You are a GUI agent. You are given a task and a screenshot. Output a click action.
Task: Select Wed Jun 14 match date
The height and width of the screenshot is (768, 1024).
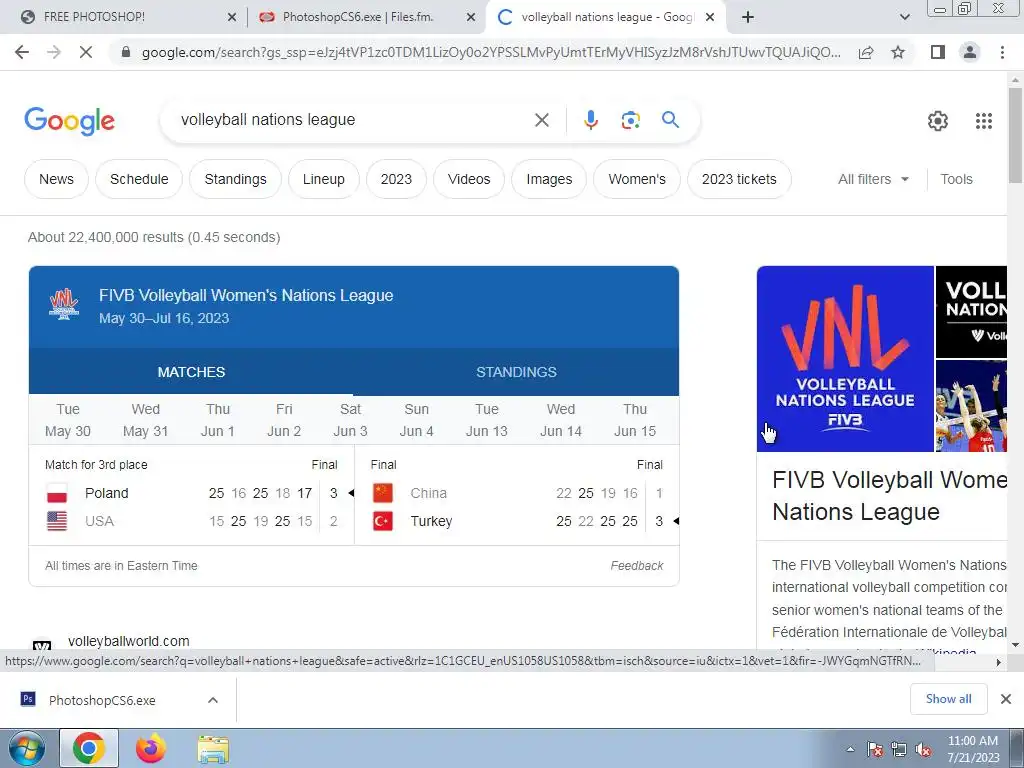[x=560, y=420]
